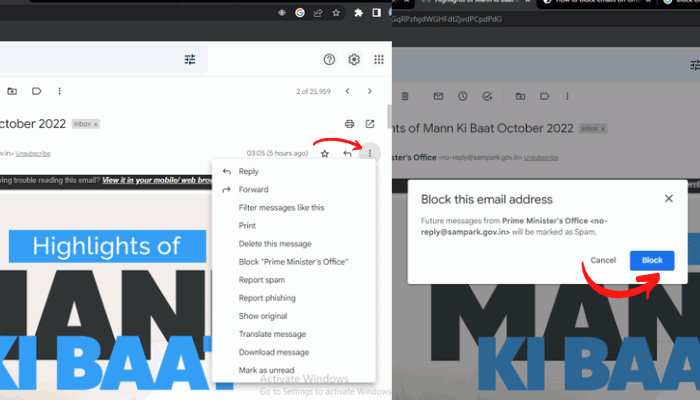
Task: Click the Unsubscribe link in right window
Action: tap(541, 158)
